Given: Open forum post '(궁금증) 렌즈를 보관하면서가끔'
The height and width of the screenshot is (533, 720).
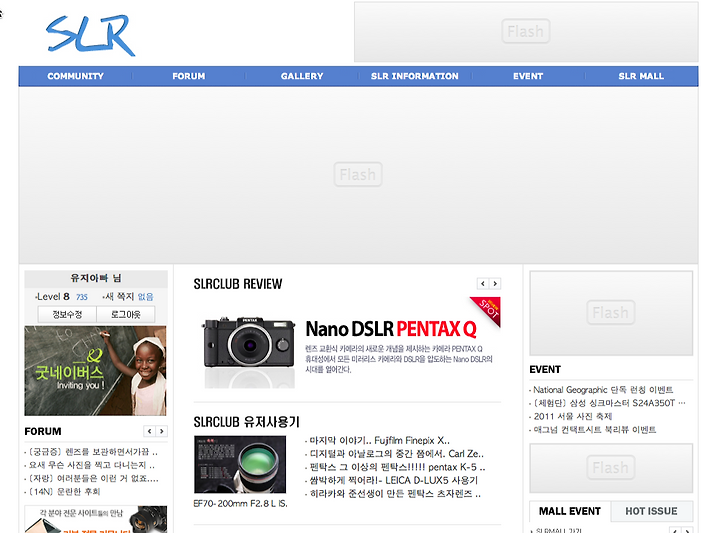Looking at the screenshot, I should [91, 452].
